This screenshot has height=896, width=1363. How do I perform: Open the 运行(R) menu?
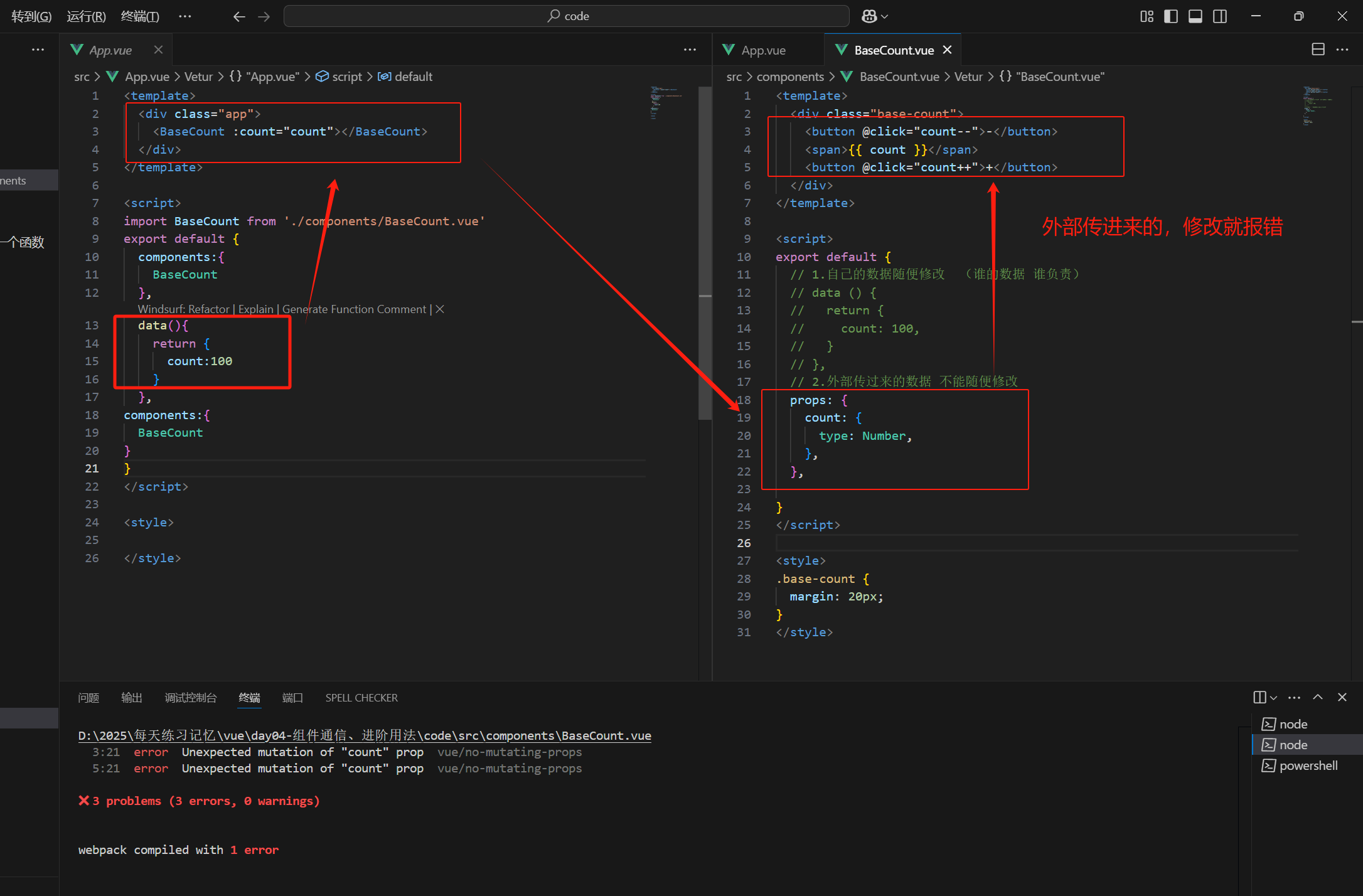tap(86, 16)
